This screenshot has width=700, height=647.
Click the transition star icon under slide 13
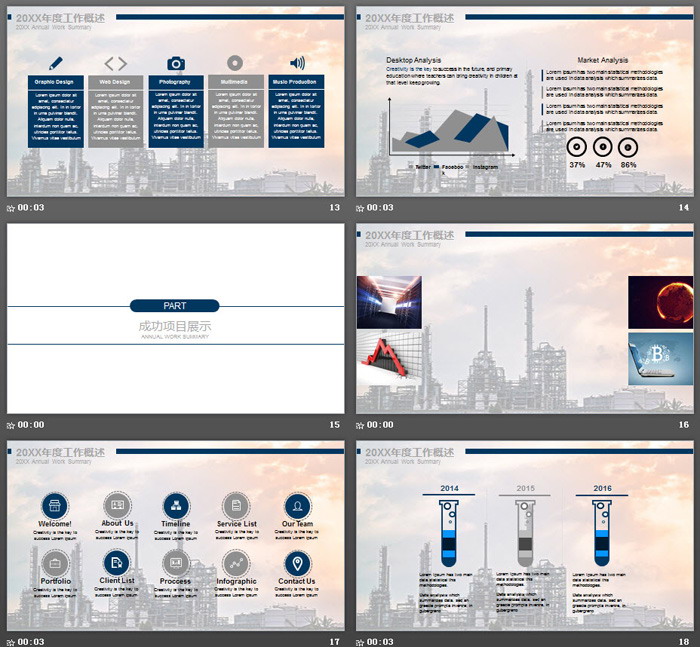[x=11, y=208]
